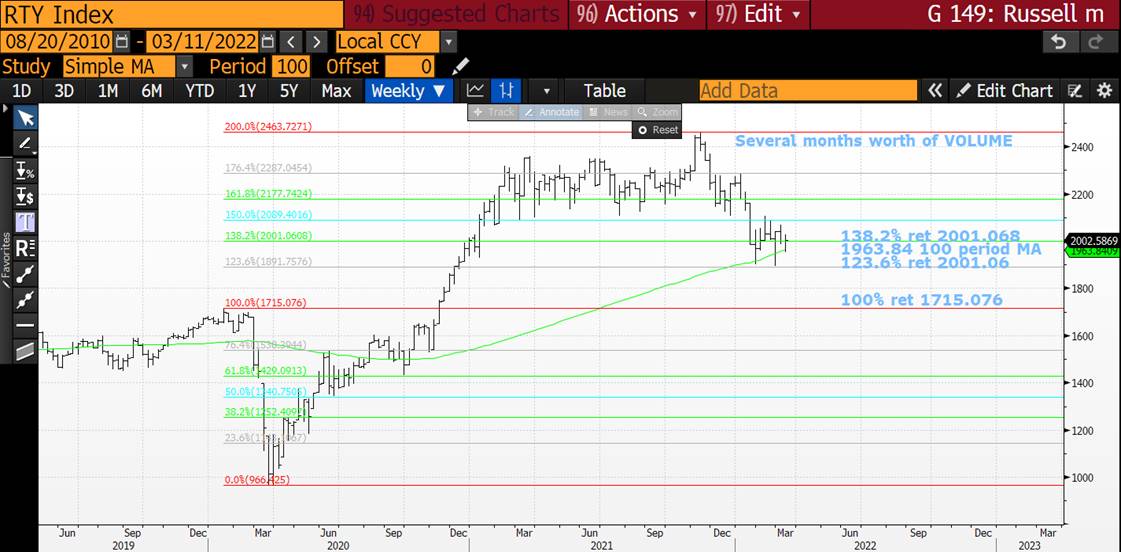This screenshot has width=1121, height=552.
Task: Click the end date 03/11/2022 field
Action: pos(202,41)
